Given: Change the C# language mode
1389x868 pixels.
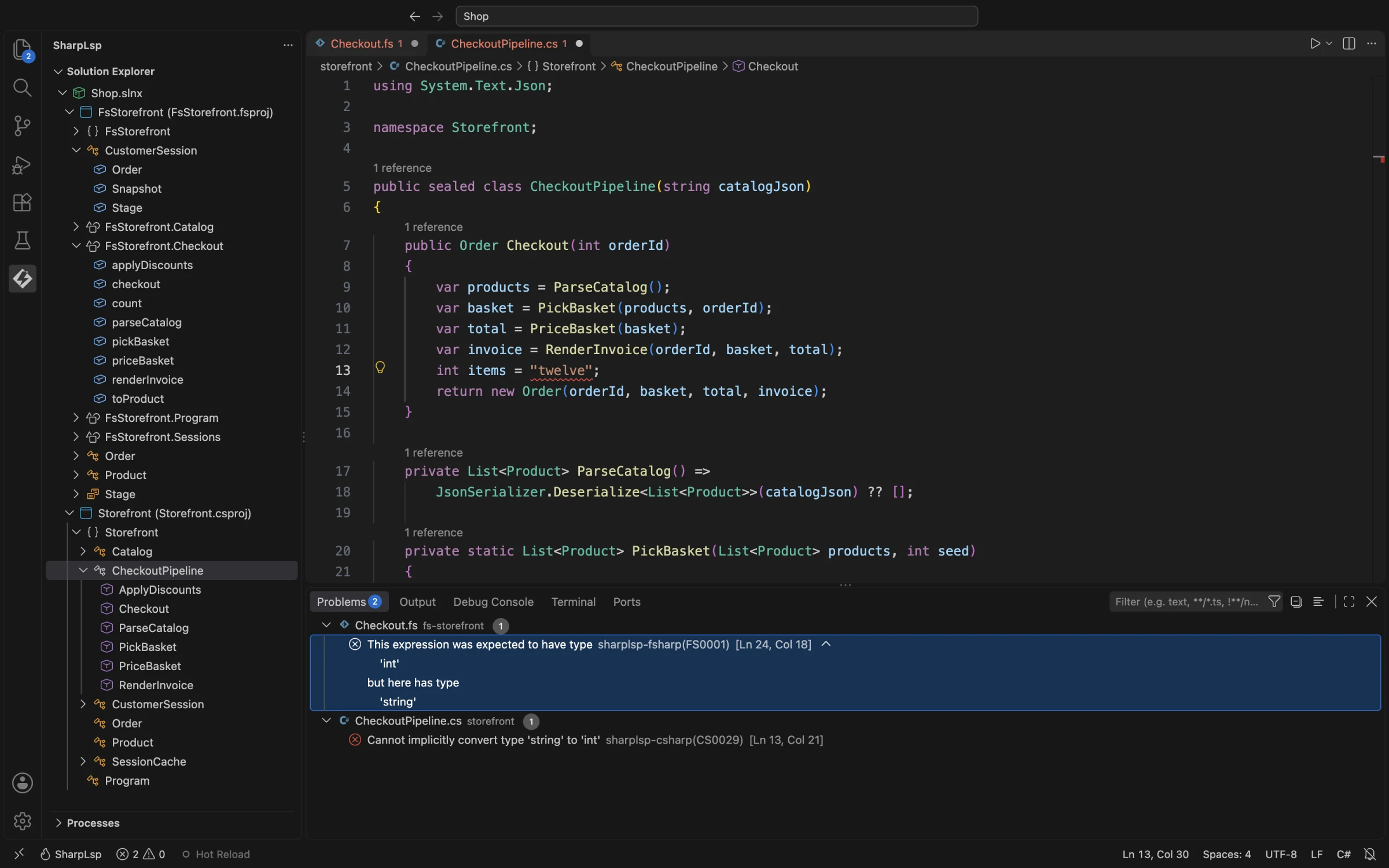Looking at the screenshot, I should 1343,854.
